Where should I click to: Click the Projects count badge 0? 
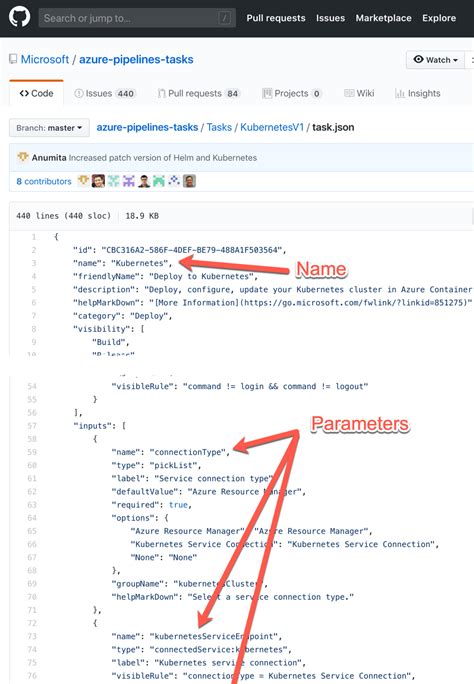(x=317, y=93)
